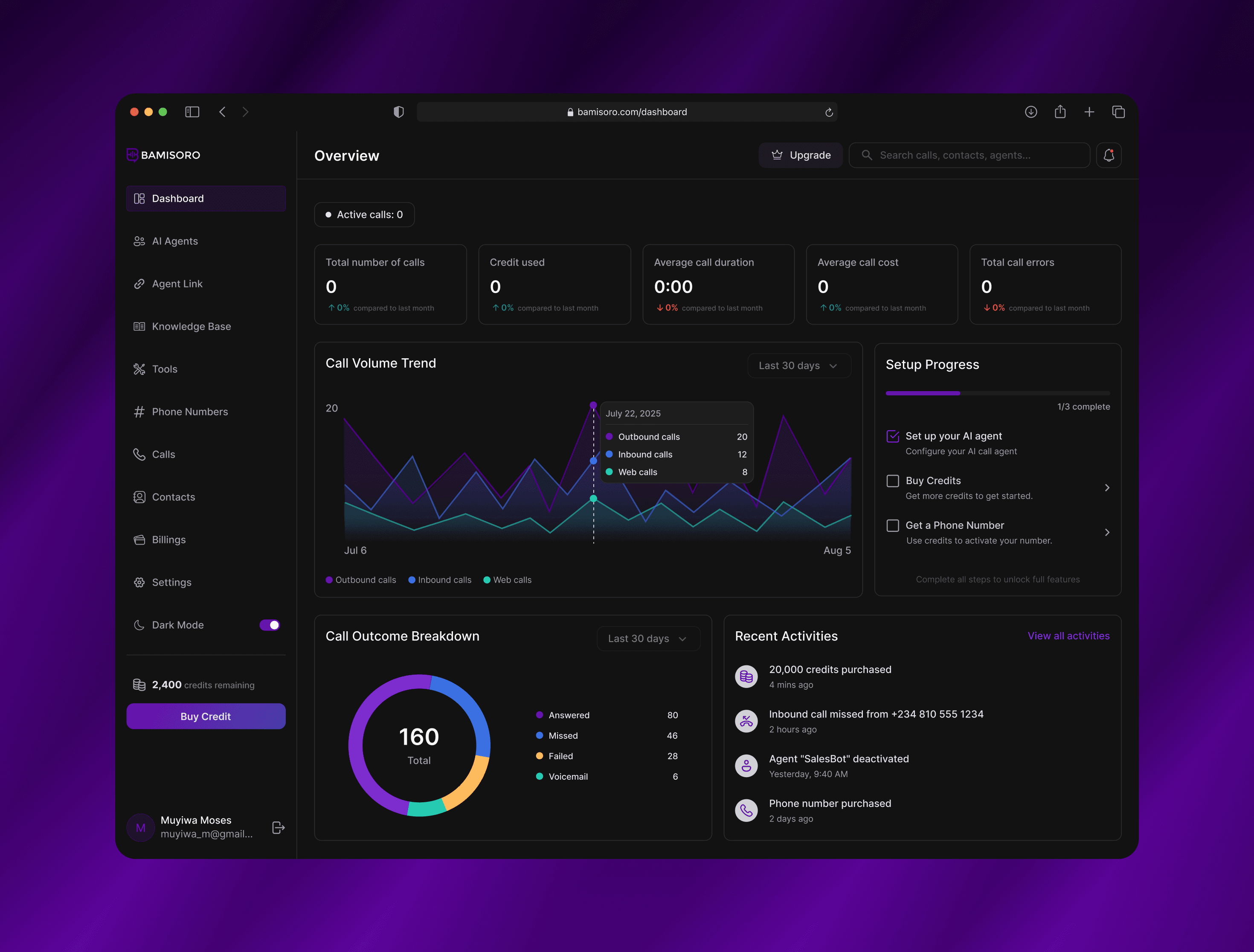Click the share icon in browser toolbar
This screenshot has width=1254, height=952.
1060,112
